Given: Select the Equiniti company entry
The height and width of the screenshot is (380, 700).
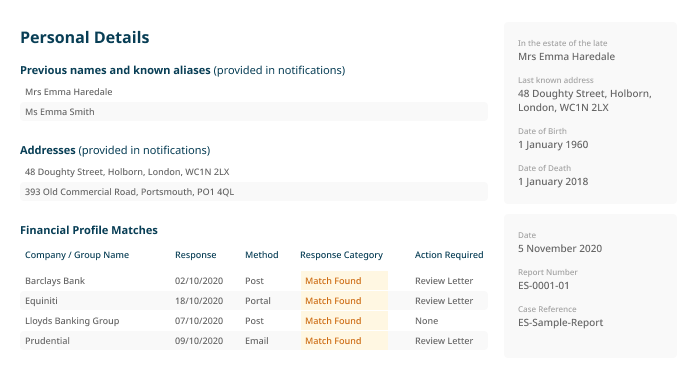Looking at the screenshot, I should (x=41, y=301).
